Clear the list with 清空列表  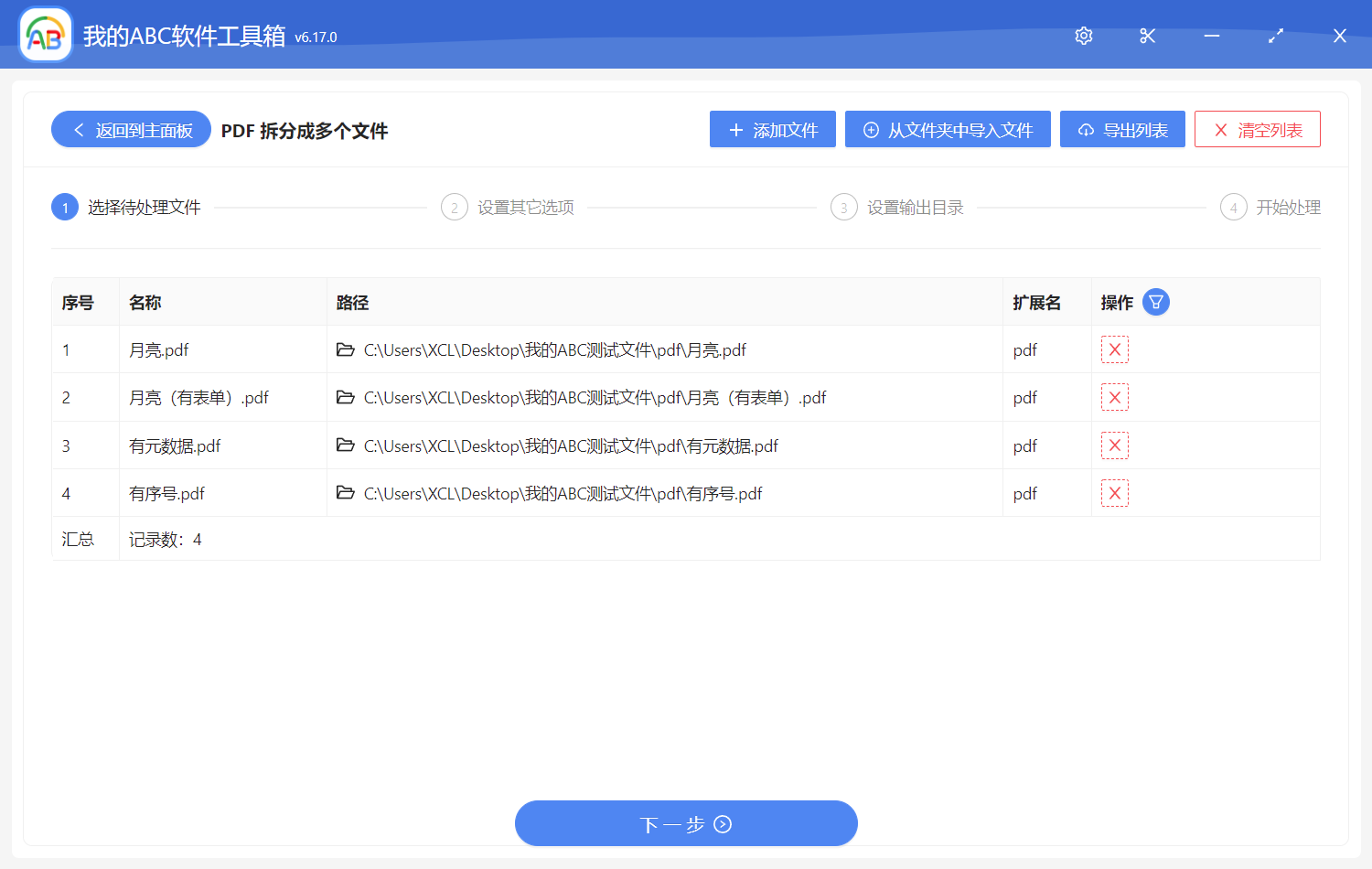point(1257,129)
